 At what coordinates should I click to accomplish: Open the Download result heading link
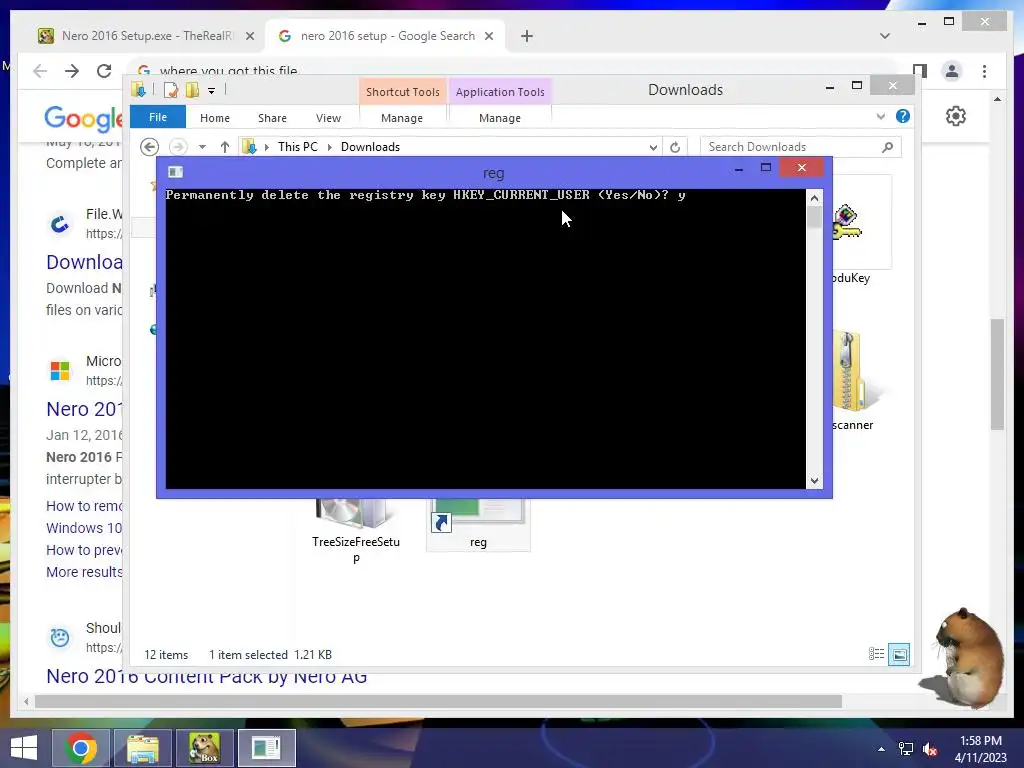[x=84, y=262]
